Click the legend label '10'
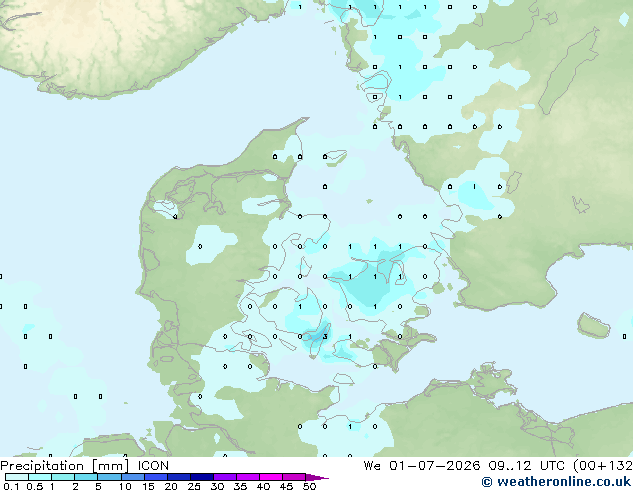Image resolution: width=634 pixels, height=490 pixels. pos(125,486)
